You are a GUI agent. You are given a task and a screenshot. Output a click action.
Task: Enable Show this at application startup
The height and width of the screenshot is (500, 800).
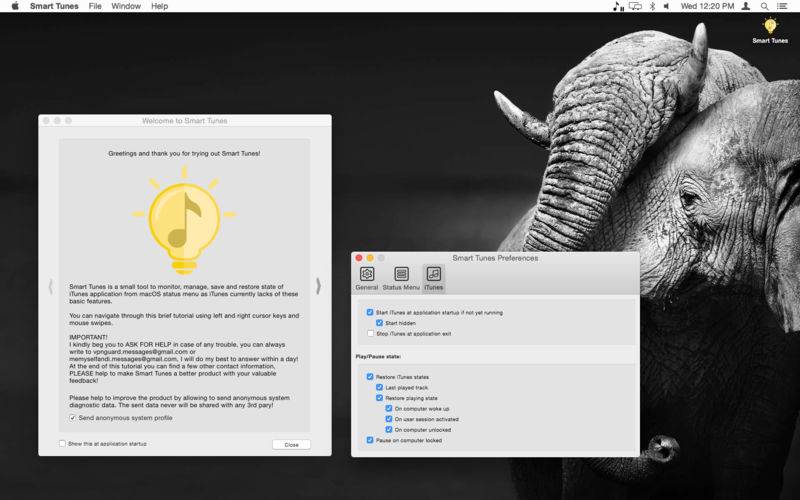[62, 444]
